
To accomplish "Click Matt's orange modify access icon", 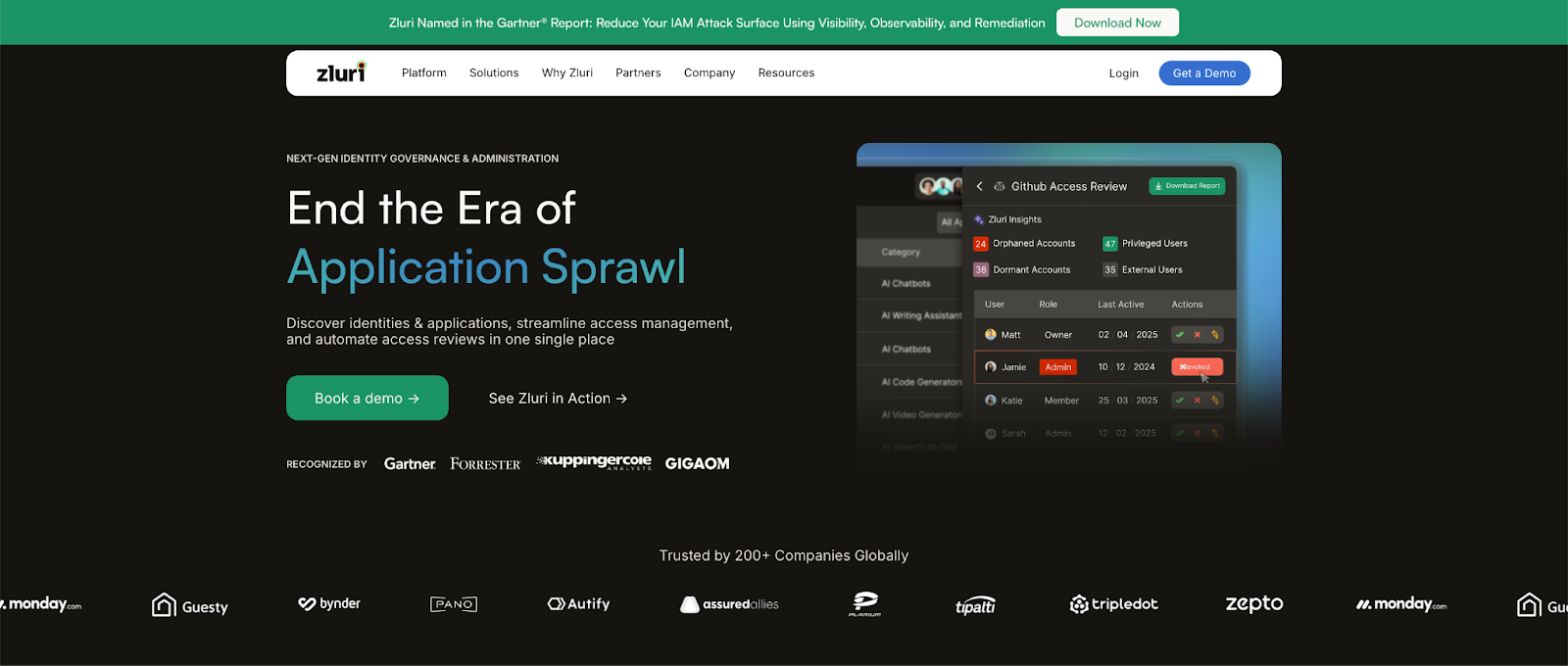I will [1215, 335].
